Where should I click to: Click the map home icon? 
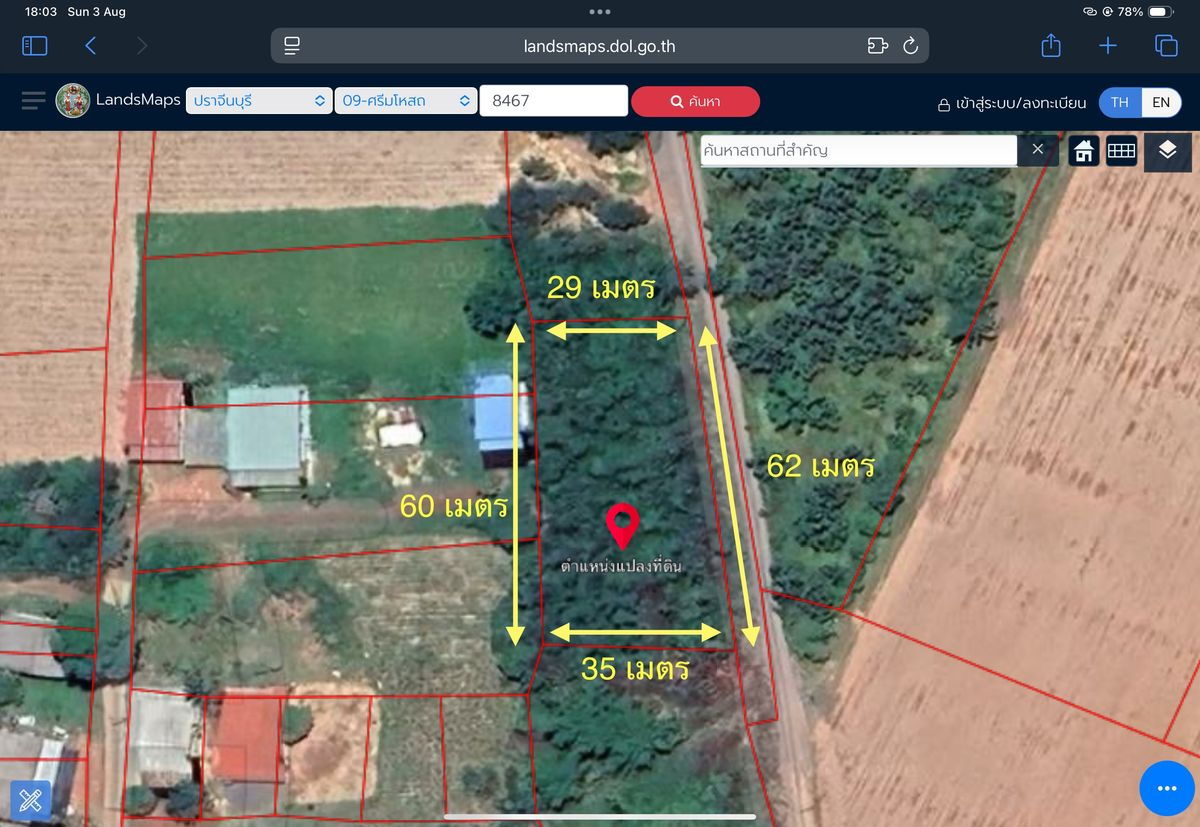(x=1083, y=151)
